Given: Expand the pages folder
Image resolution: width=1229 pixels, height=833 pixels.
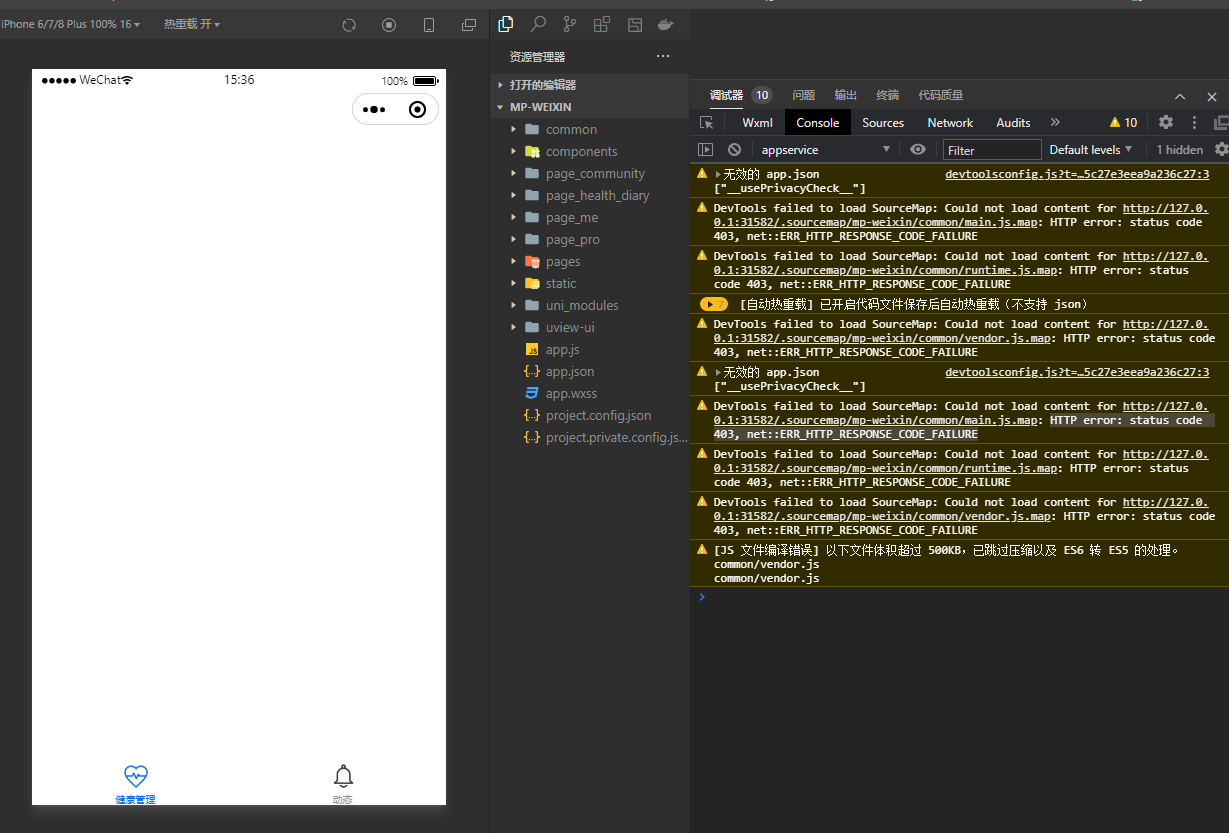Looking at the screenshot, I should (590, 261).
